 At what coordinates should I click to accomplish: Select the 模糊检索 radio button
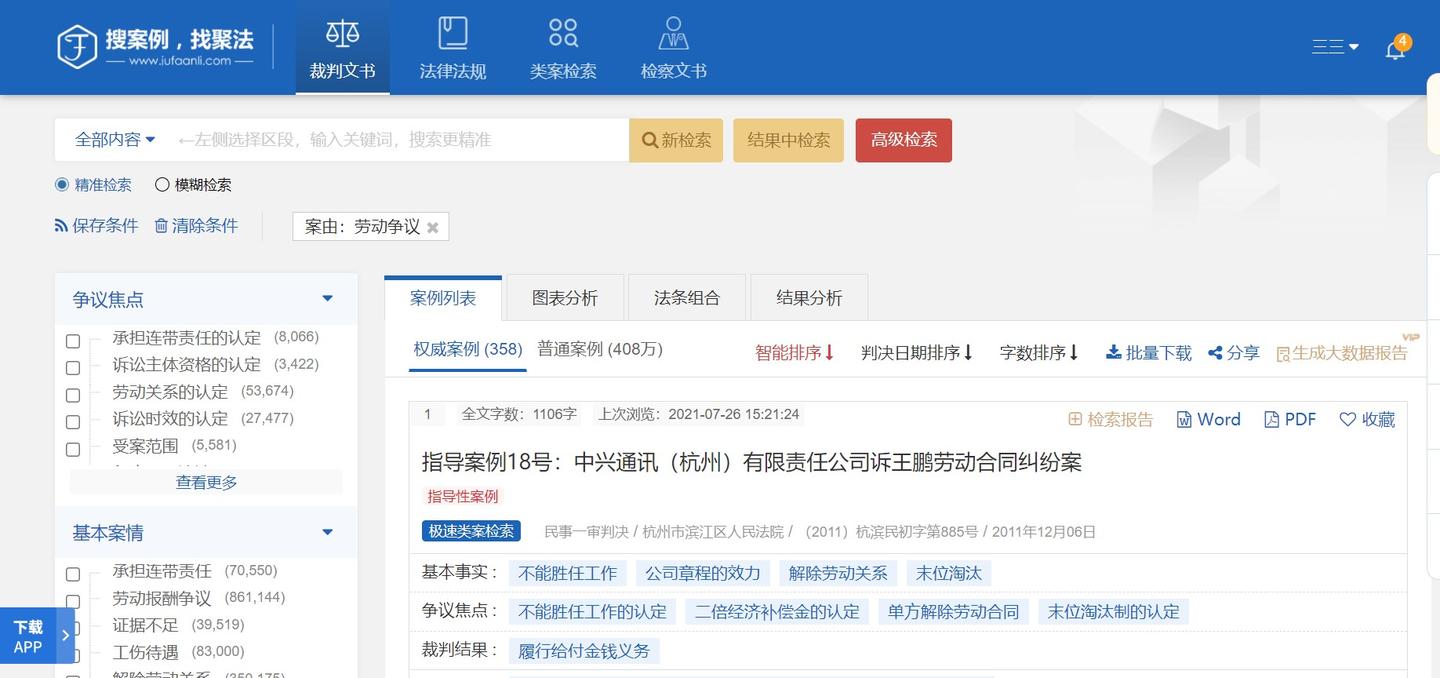click(161, 184)
